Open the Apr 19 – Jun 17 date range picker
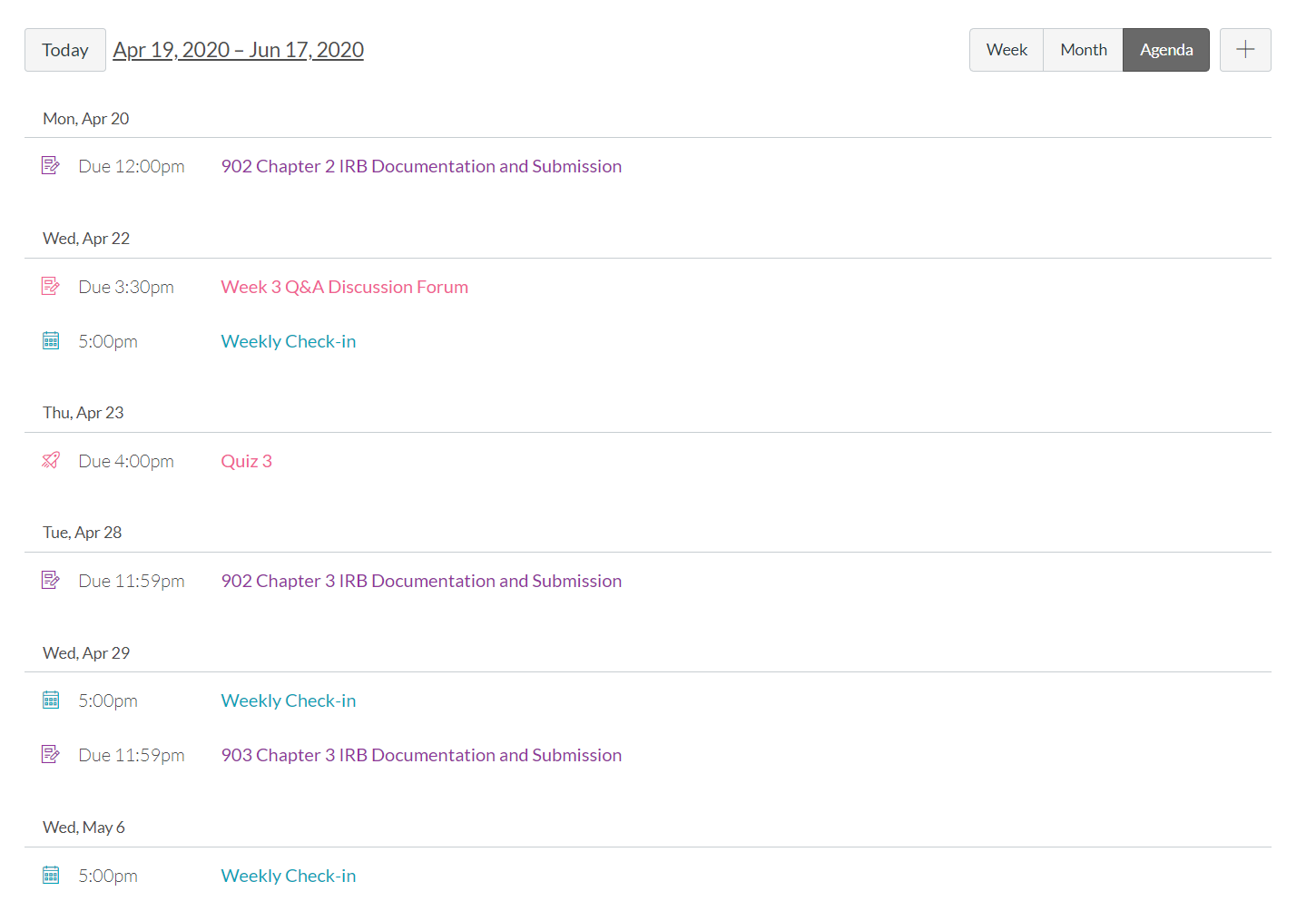 [239, 50]
